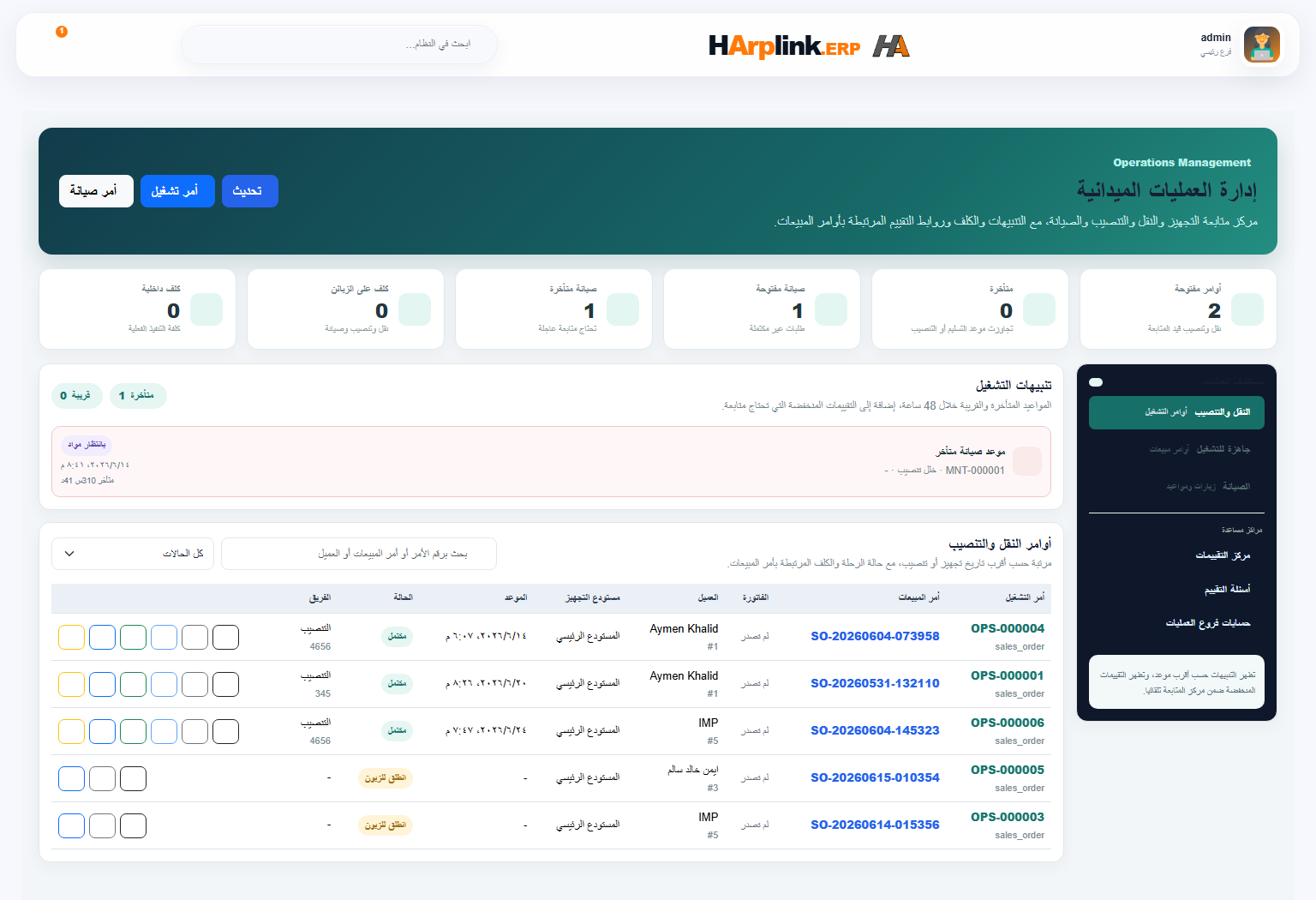Viewport: 1316px width, 900px height.
Task: Click the global search field ابحث في النظام
Action: pyautogui.click(x=339, y=44)
